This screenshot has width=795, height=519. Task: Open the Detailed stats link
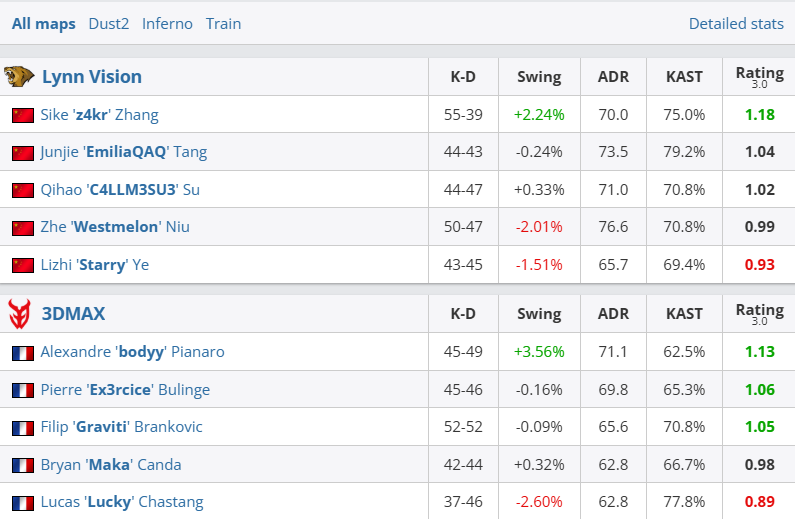(735, 23)
